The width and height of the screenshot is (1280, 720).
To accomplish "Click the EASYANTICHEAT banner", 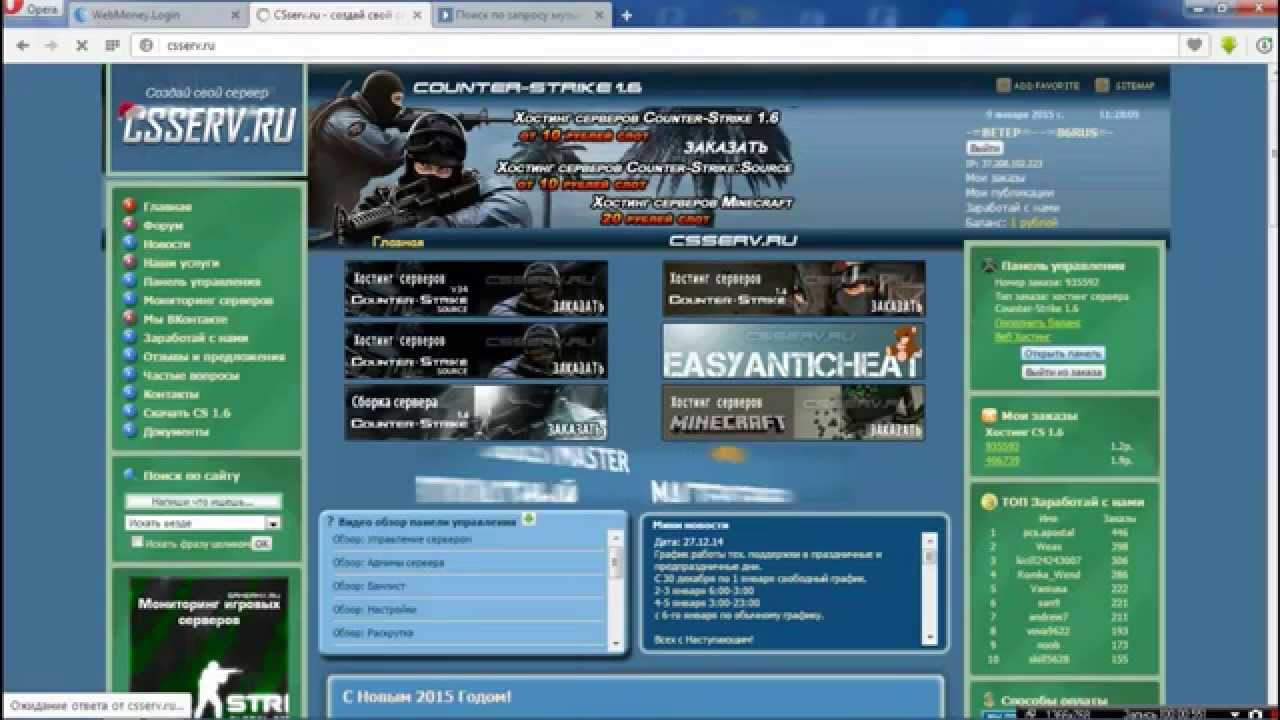I will click(794, 351).
